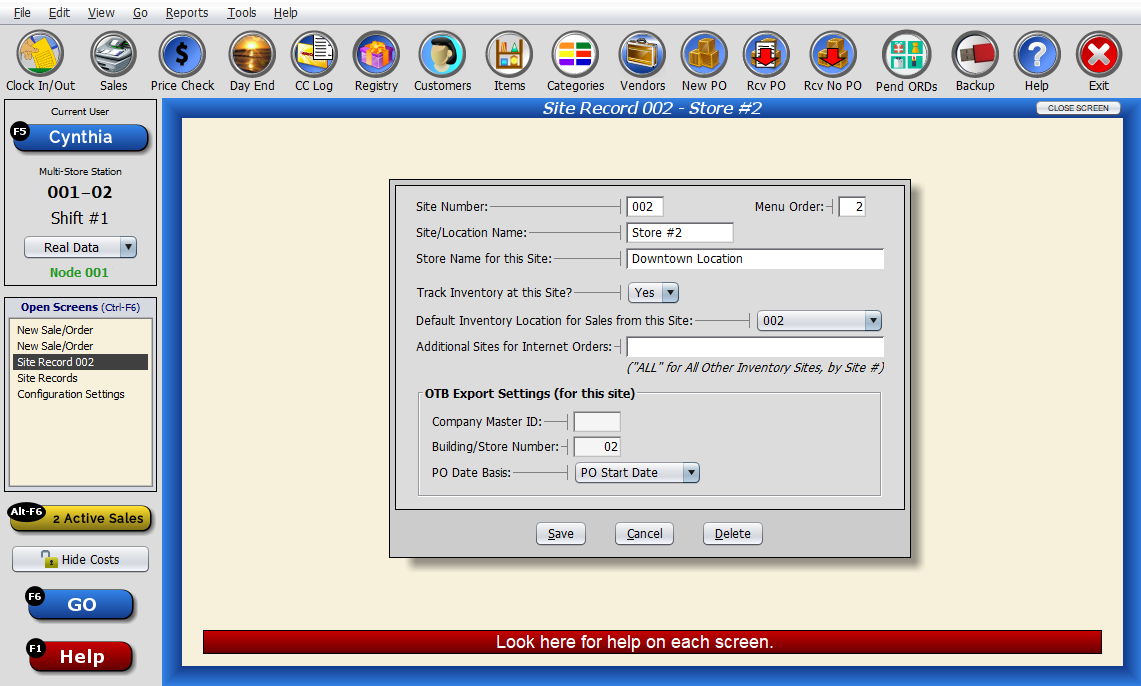Start a Backup

pos(975,61)
